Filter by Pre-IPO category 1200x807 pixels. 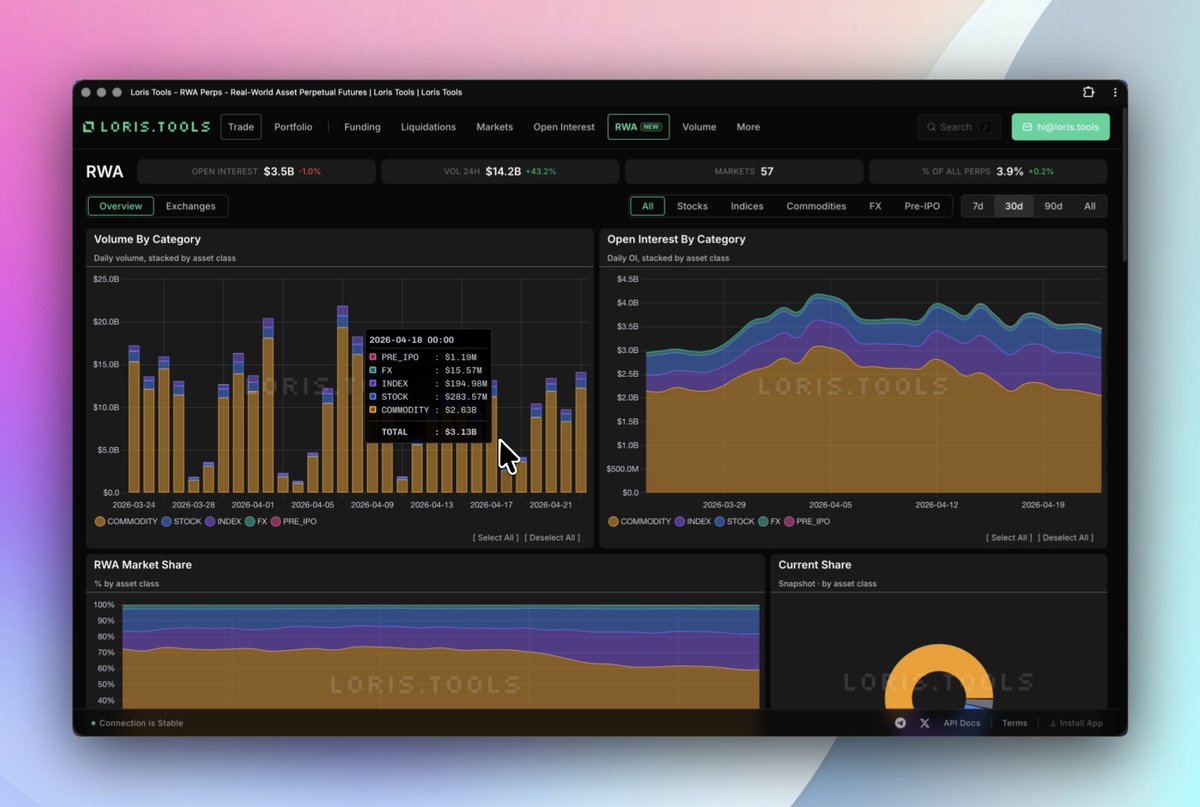[x=924, y=206]
